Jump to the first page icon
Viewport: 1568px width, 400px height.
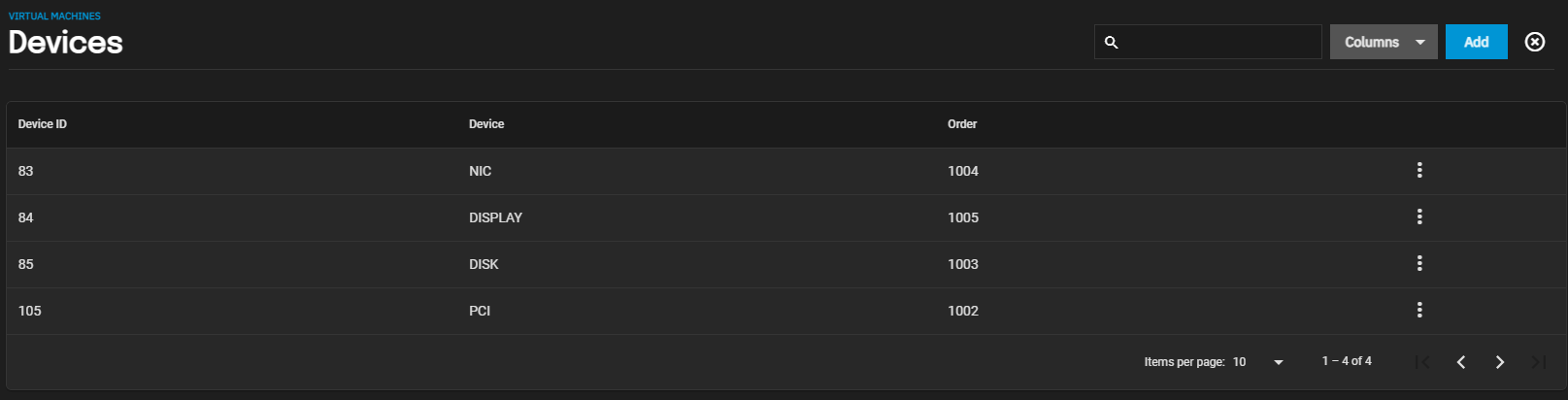1422,362
